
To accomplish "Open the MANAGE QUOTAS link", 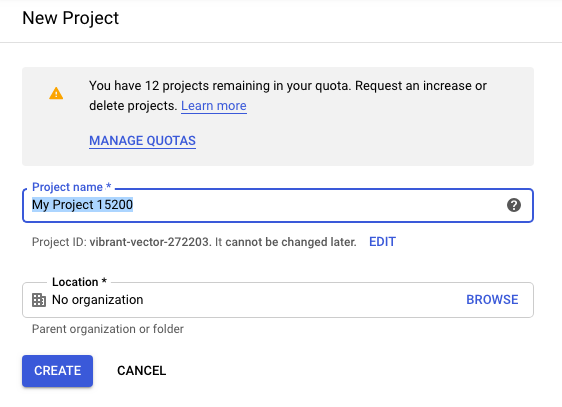I will pyautogui.click(x=142, y=141).
